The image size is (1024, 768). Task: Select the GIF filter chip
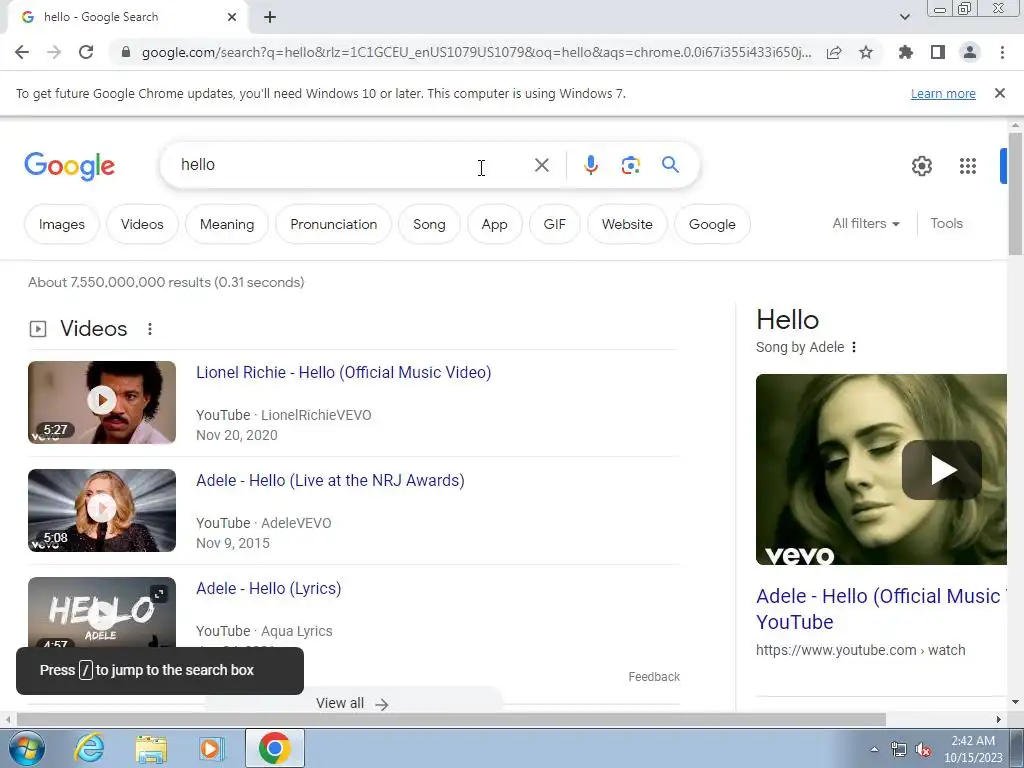554,224
